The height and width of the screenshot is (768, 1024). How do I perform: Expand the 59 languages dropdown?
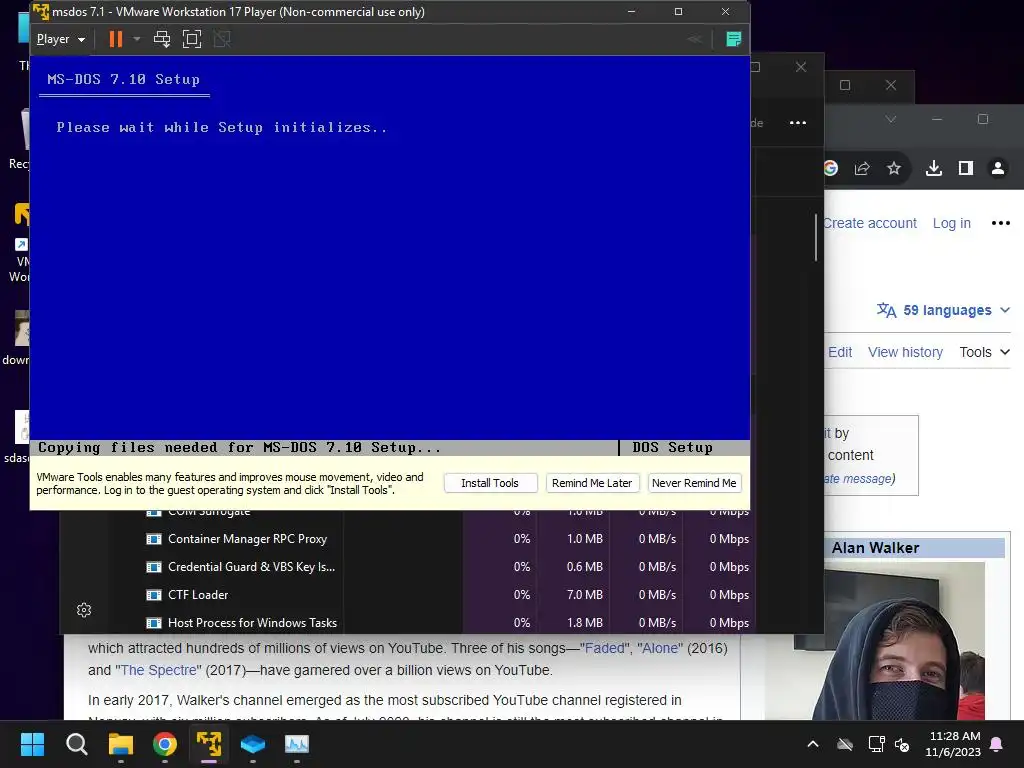944,310
